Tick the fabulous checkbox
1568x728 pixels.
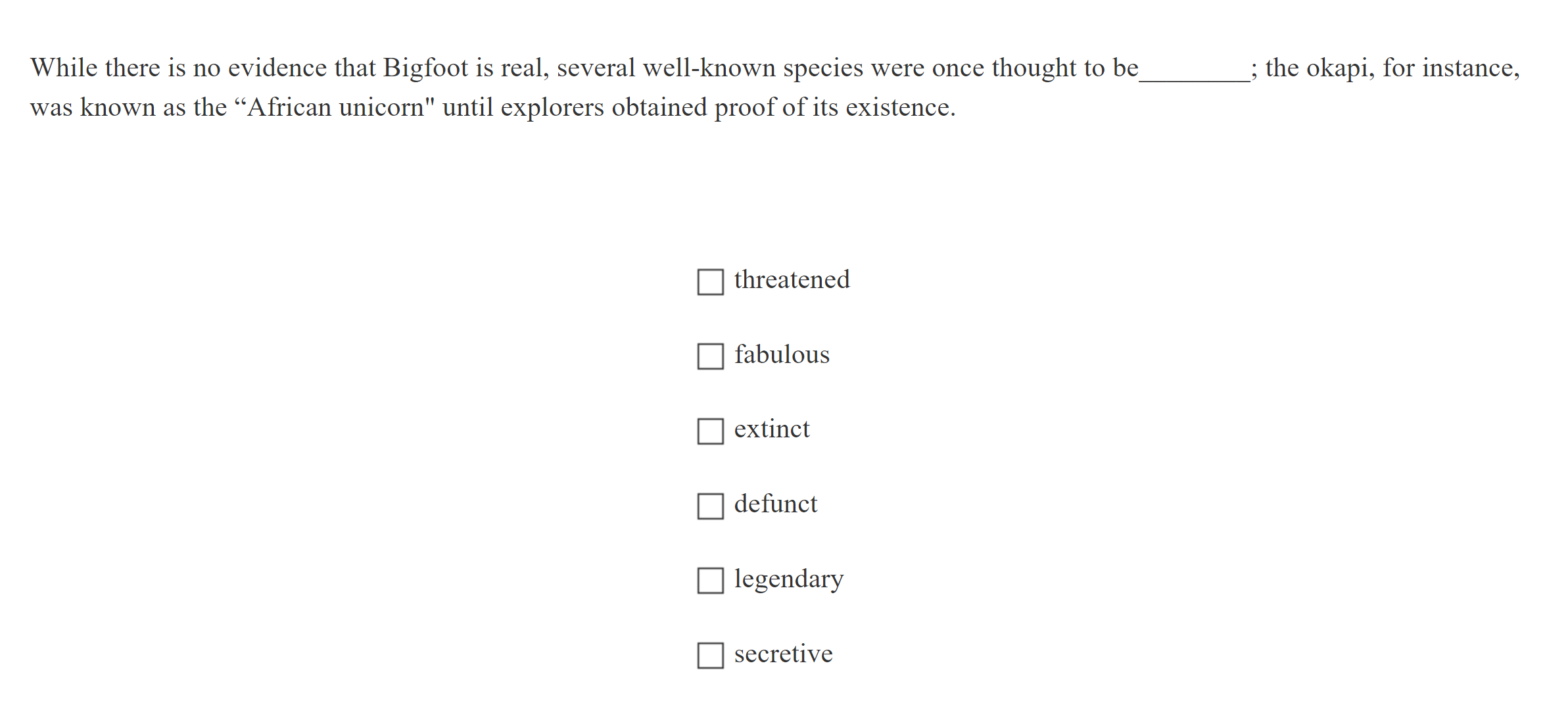click(710, 356)
